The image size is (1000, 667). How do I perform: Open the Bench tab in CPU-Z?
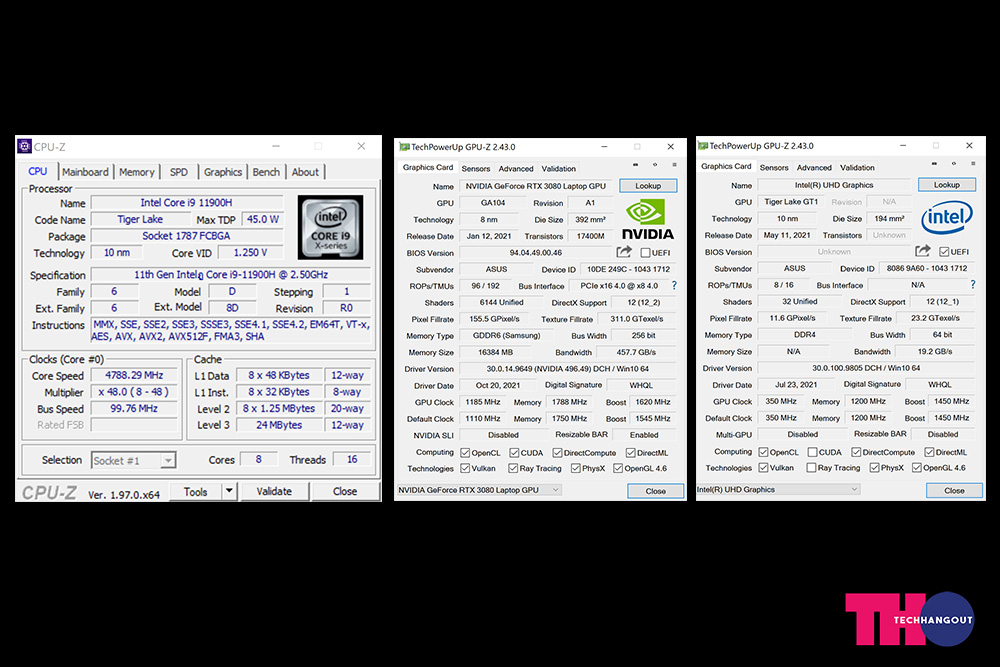pyautogui.click(x=266, y=172)
